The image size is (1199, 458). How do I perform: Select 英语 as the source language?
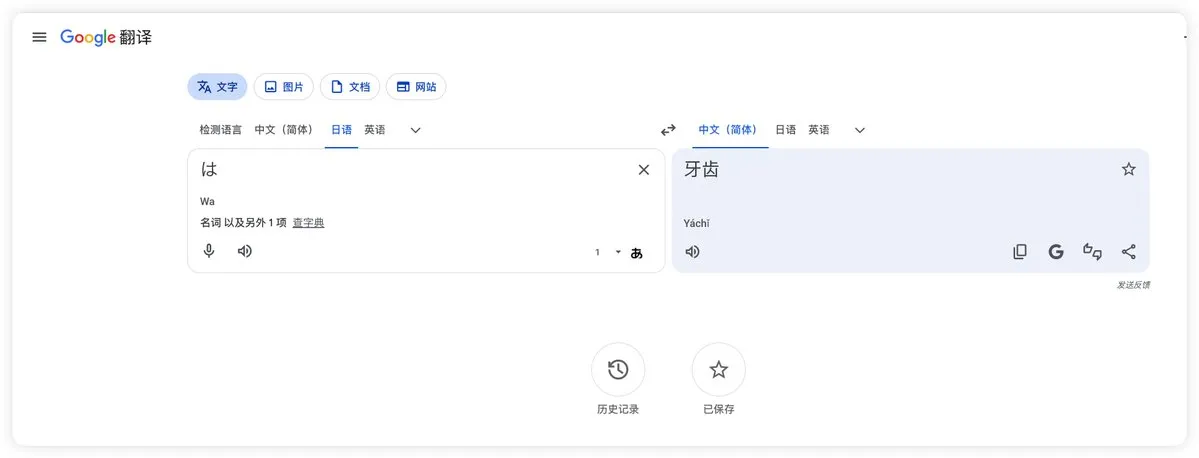pyautogui.click(x=375, y=130)
